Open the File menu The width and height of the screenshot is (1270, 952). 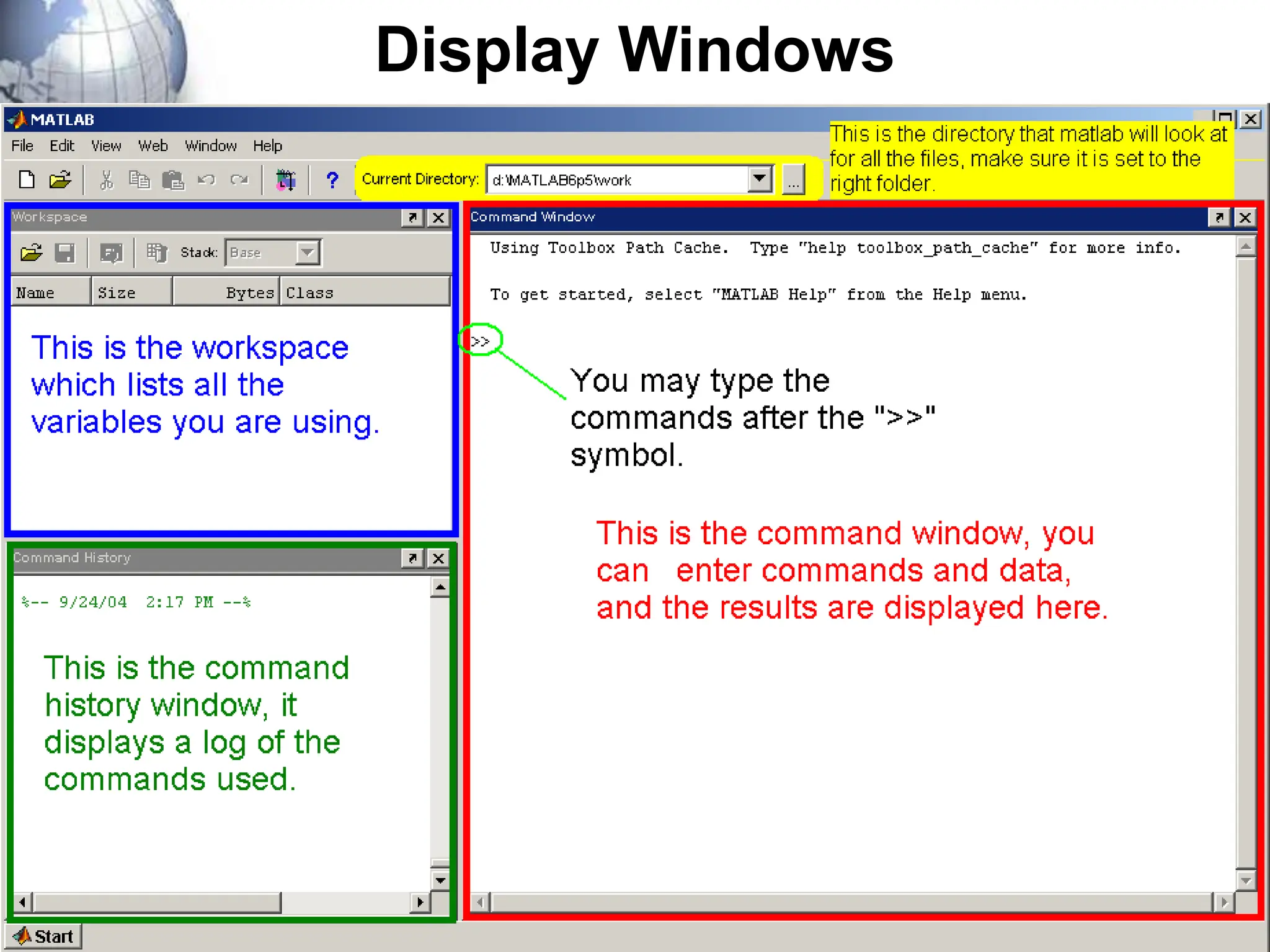[22, 146]
